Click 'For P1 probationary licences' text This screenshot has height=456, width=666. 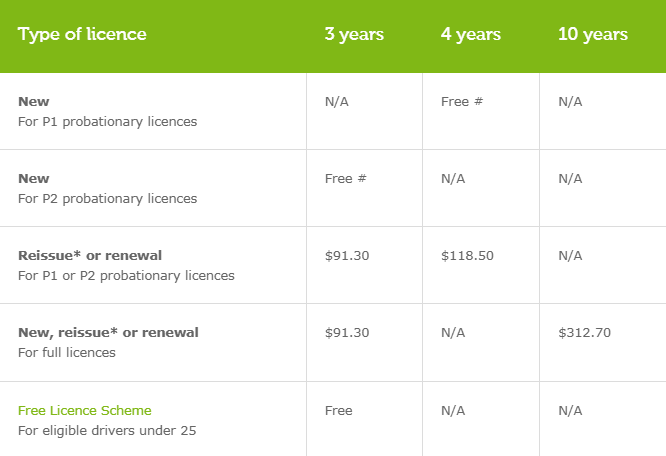click(107, 122)
